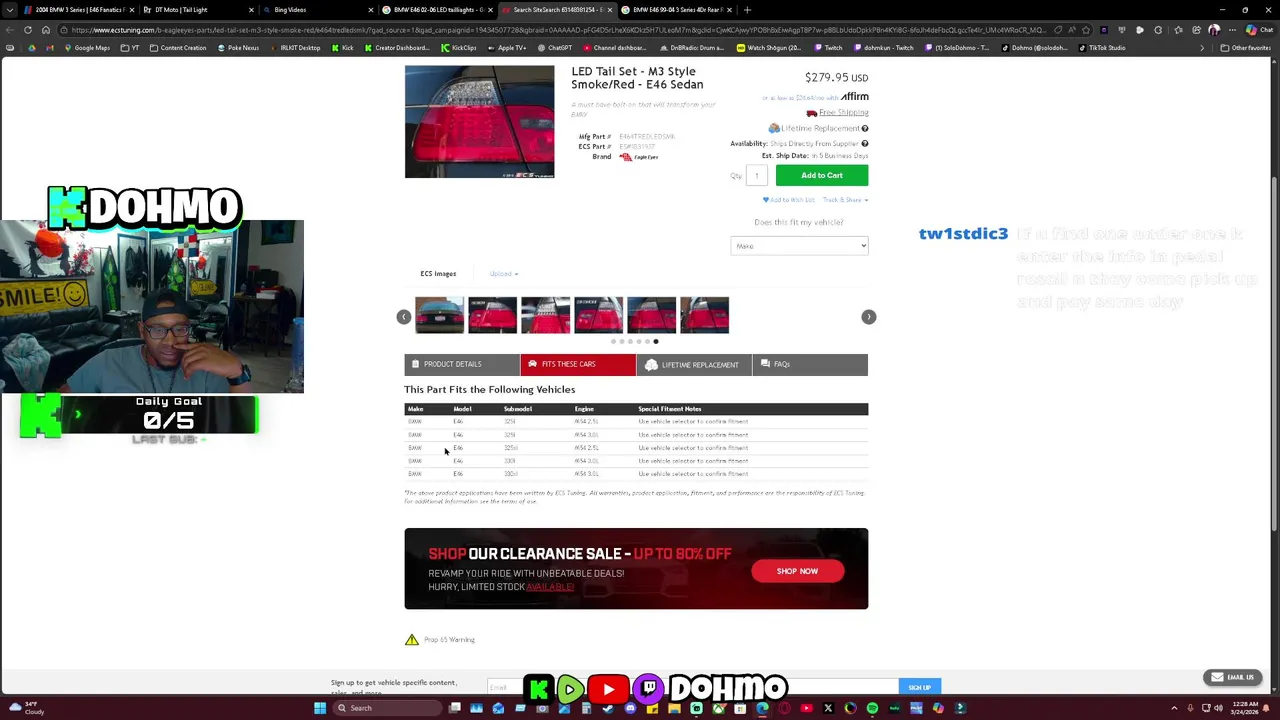
Task: Go to next image carousel arrow
Action: pyautogui.click(x=868, y=317)
